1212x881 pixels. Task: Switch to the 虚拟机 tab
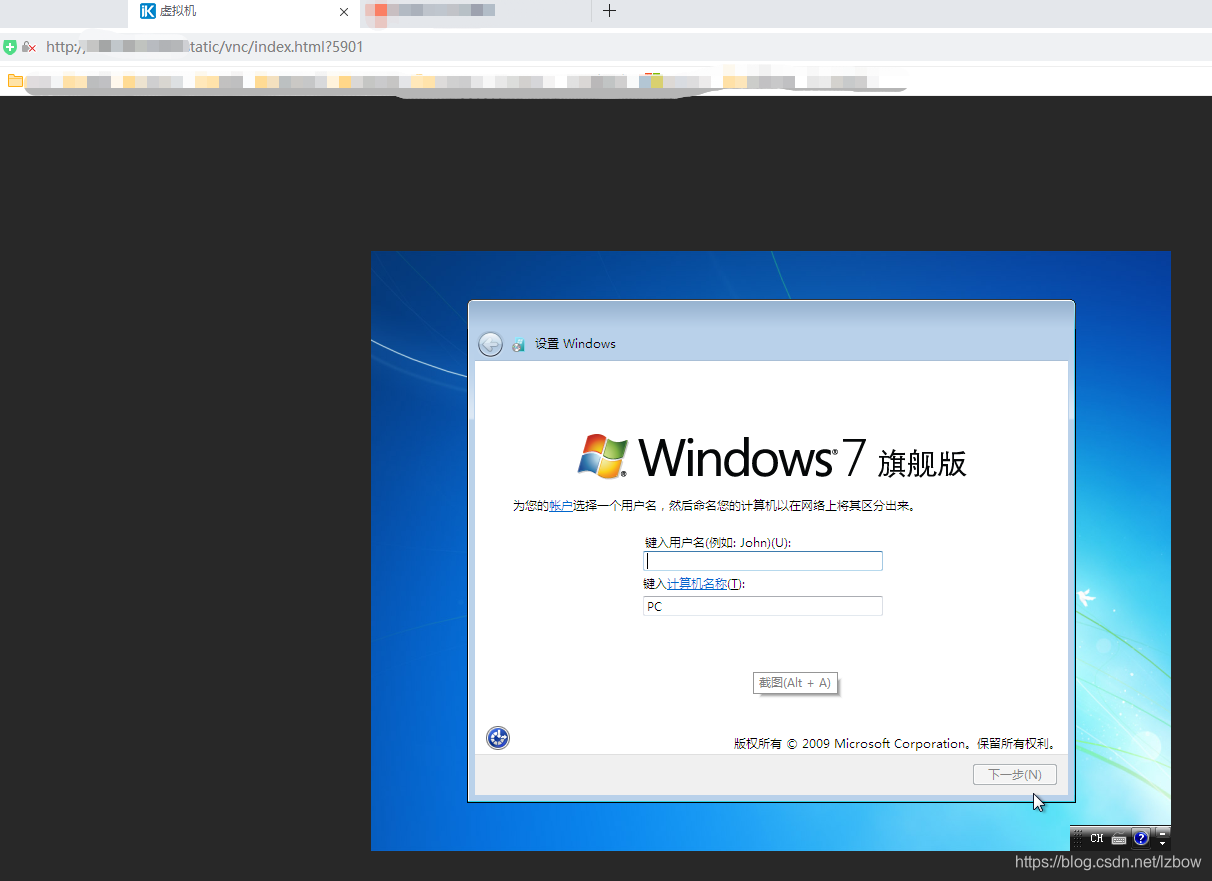pyautogui.click(x=244, y=12)
